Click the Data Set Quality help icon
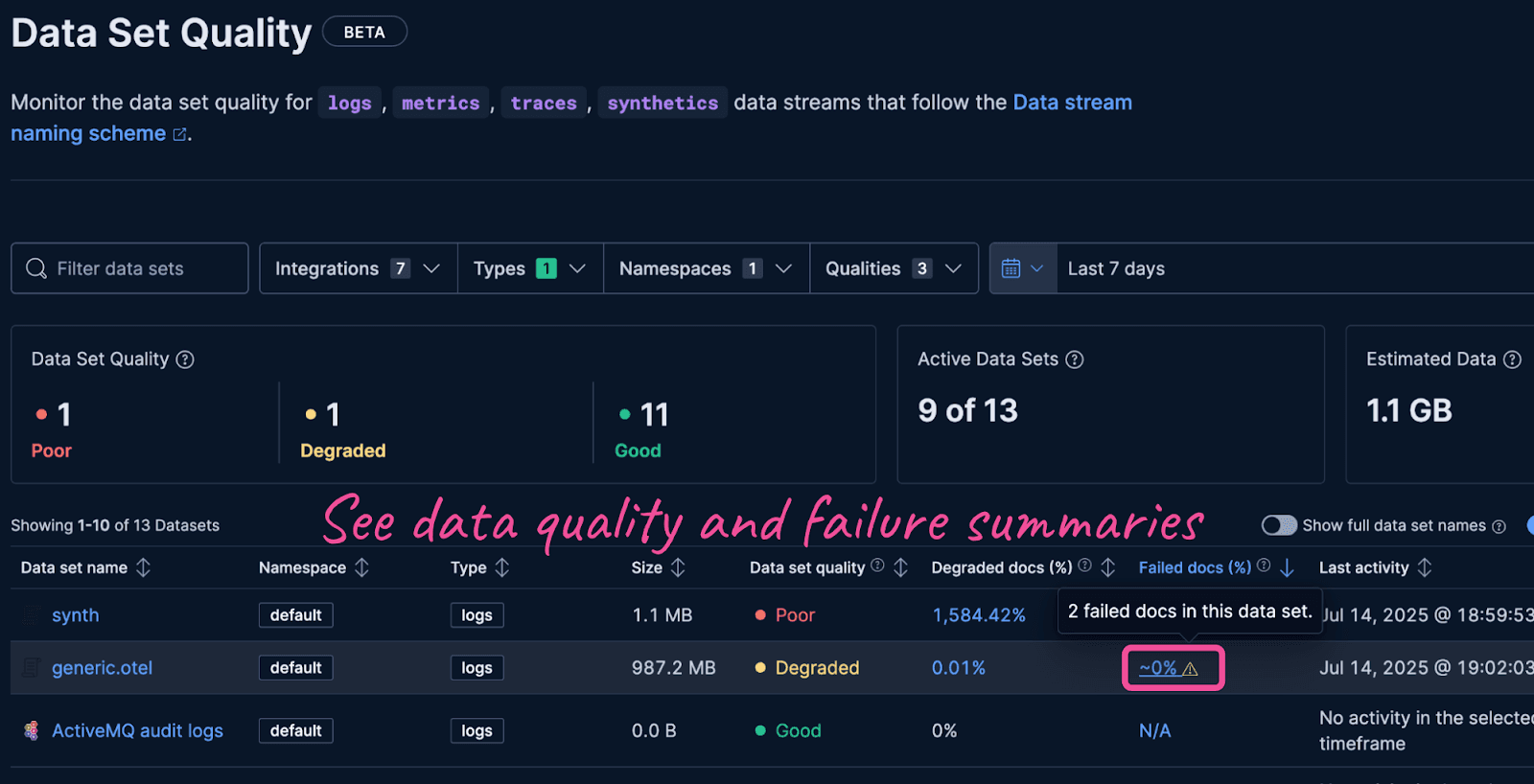1534x784 pixels. coord(185,359)
